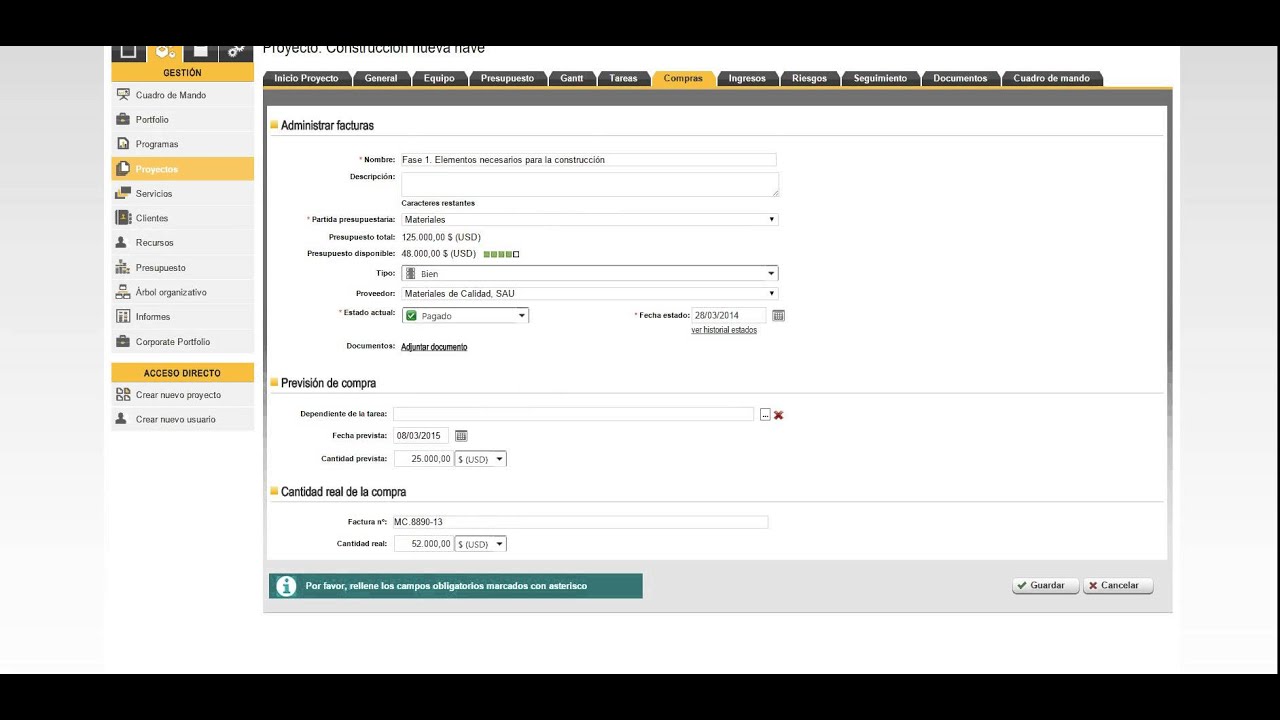Click the Servicios sidebar icon
This screenshot has height=720, width=1280.
click(123, 194)
